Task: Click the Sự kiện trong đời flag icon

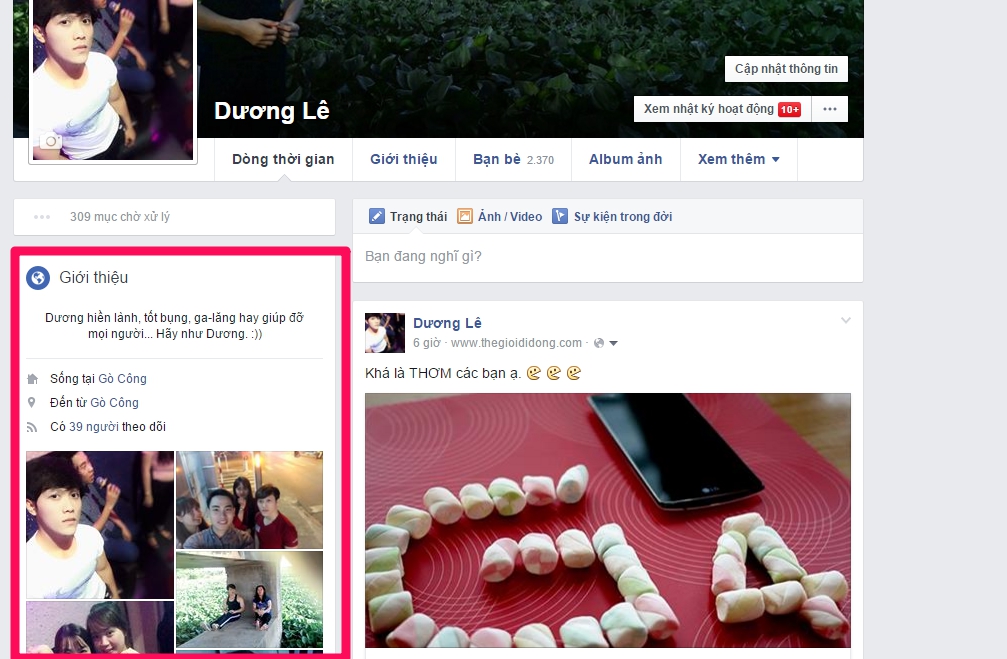Action: pos(561,216)
